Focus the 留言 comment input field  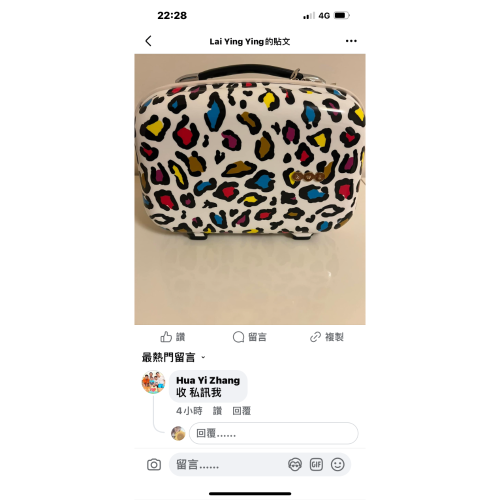tap(228, 464)
